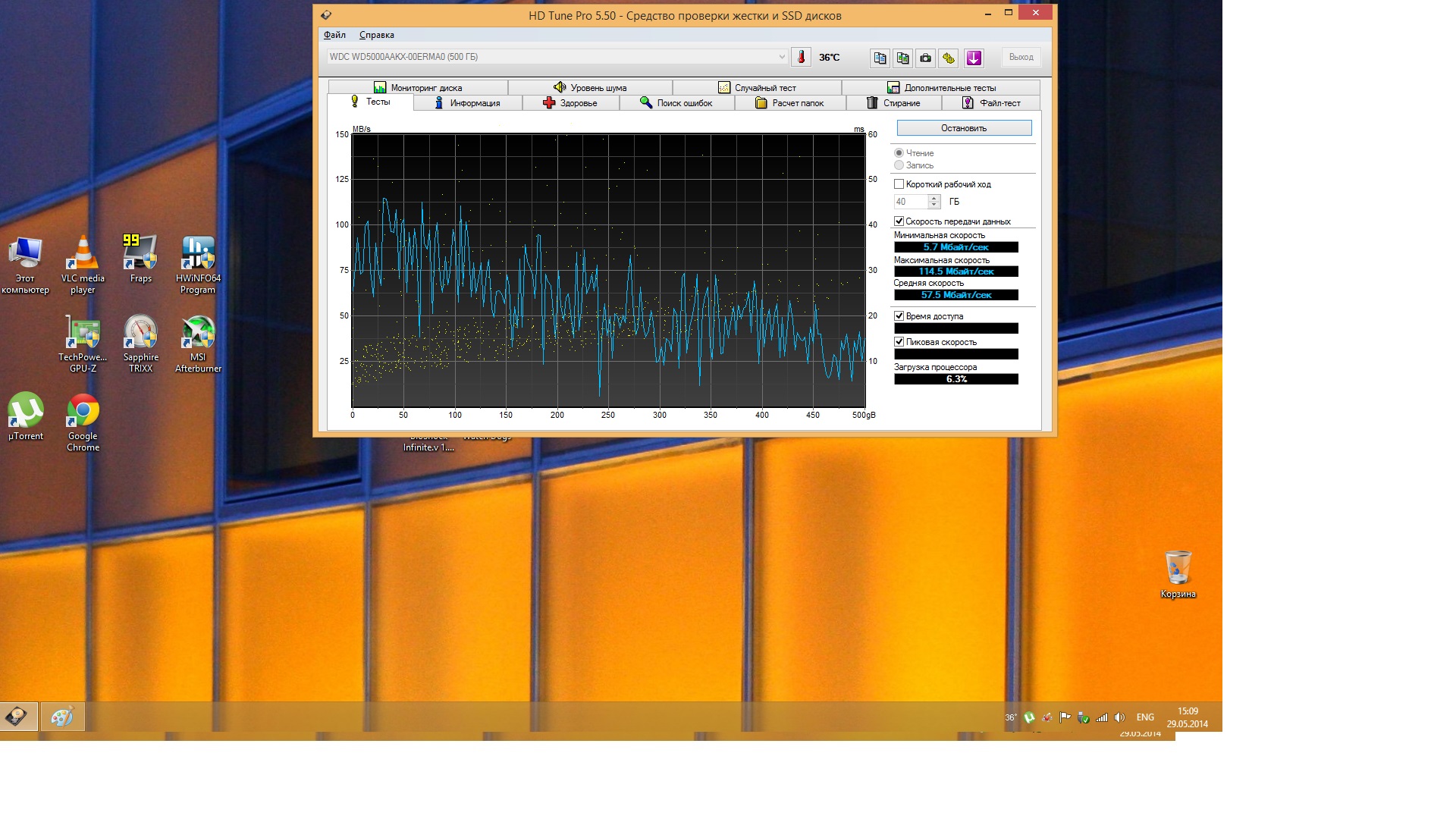
Task: Click the camera save screenshot icon
Action: pyautogui.click(x=925, y=58)
